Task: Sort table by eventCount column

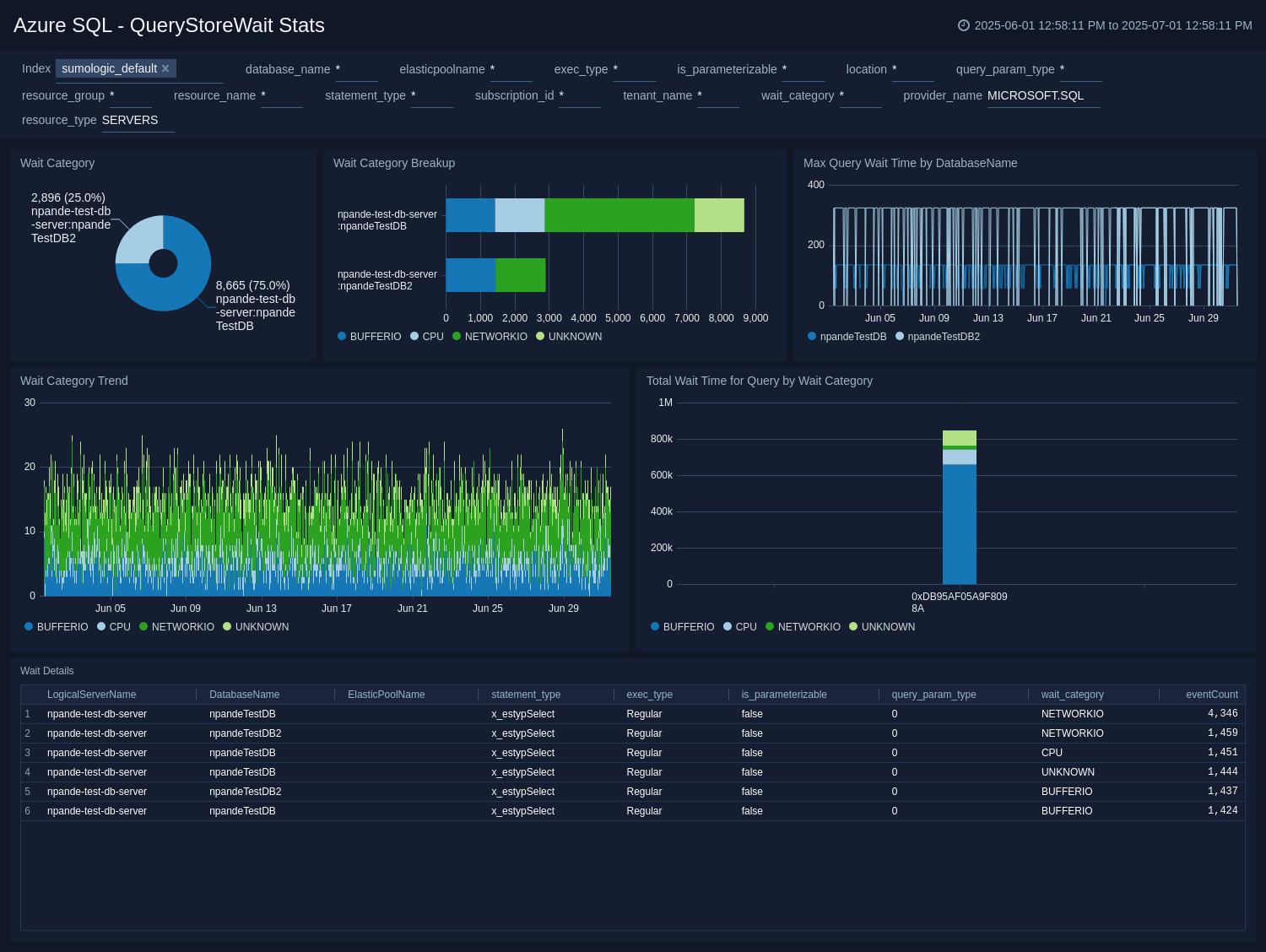Action: [x=1211, y=695]
